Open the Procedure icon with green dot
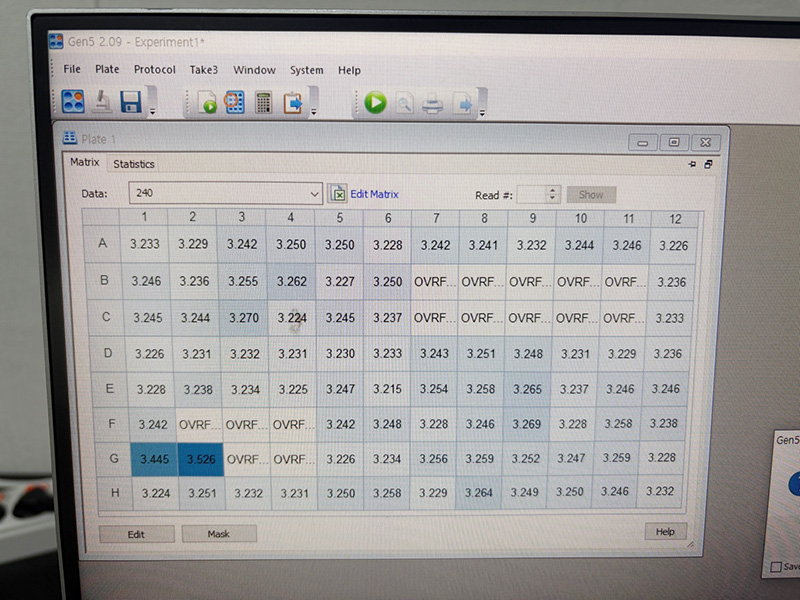The image size is (800, 600). 207,102
